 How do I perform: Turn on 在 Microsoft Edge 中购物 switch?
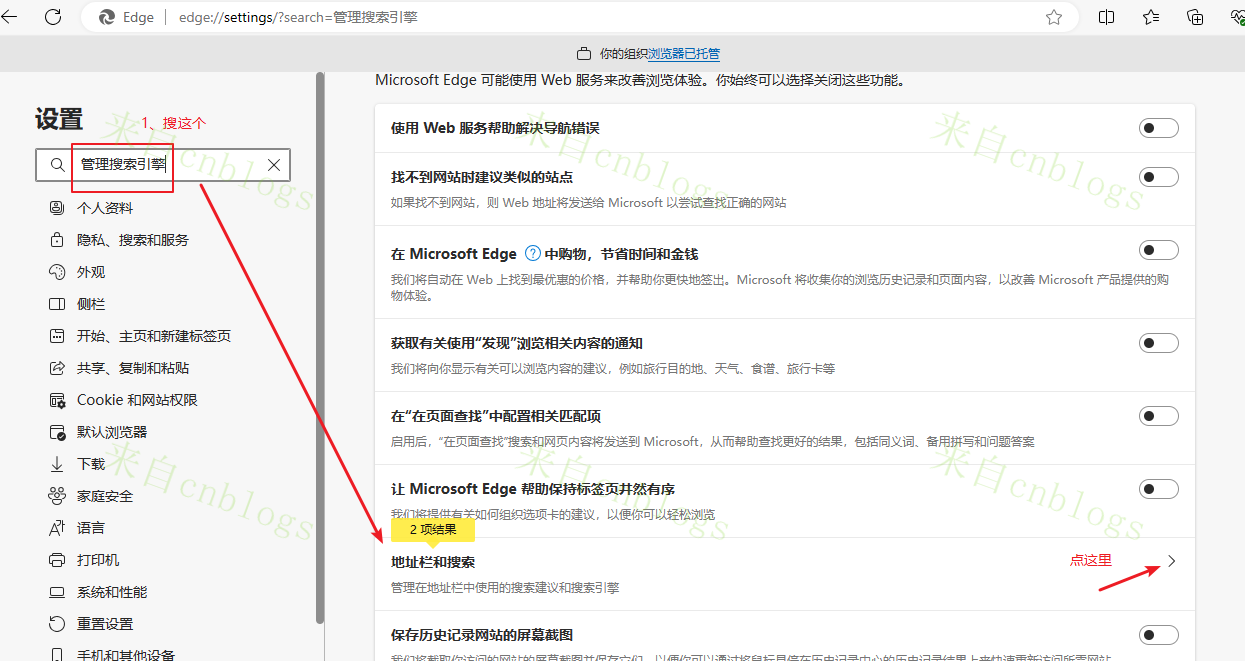[x=1157, y=250]
